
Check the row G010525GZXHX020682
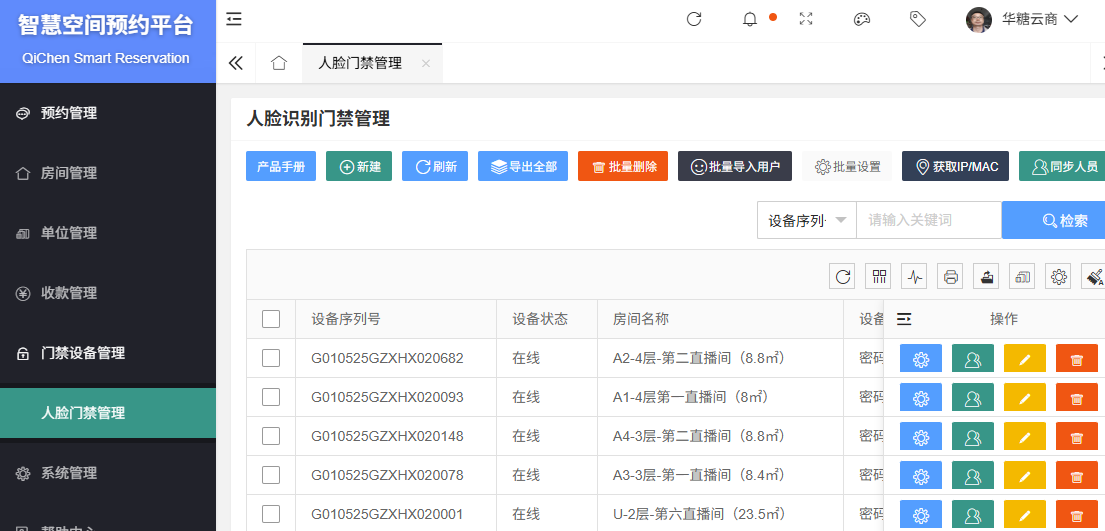click(x=271, y=358)
